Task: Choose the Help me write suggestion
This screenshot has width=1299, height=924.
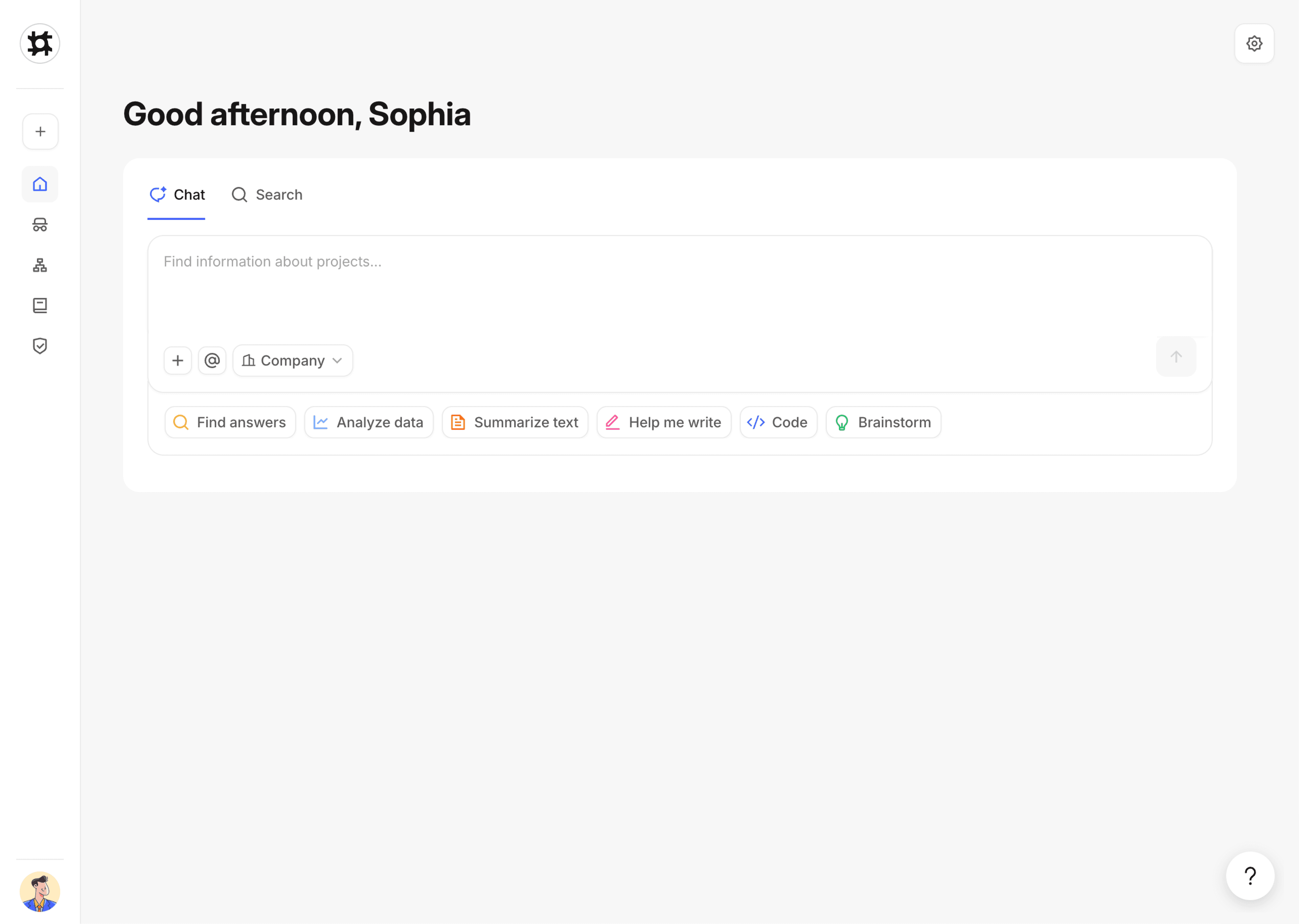Action: pos(664,422)
